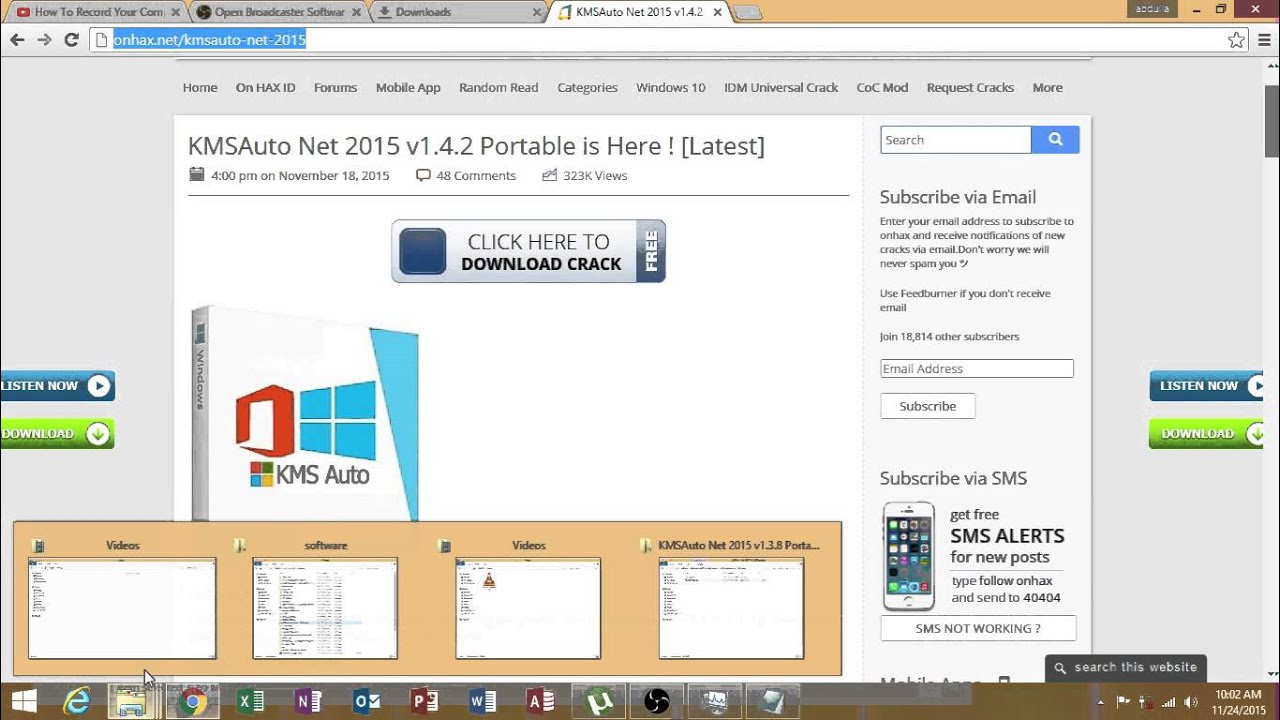Open IDM Universal Crack menu item
Screen dimensions: 1280x720
781,87
